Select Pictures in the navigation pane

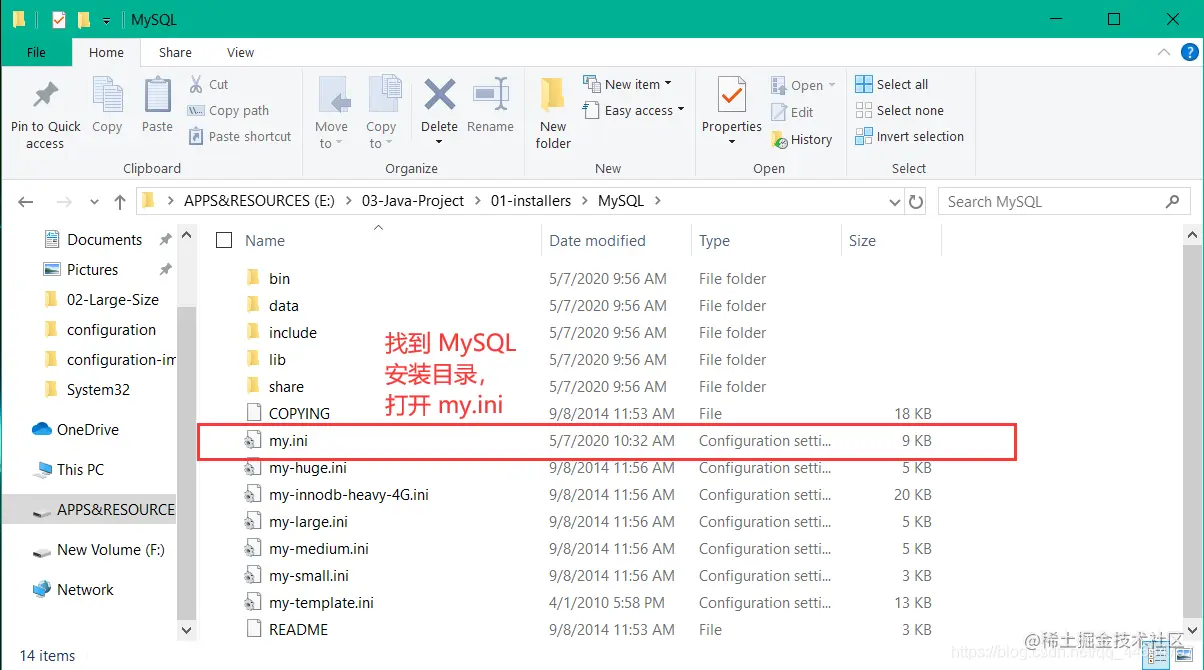coord(92,270)
